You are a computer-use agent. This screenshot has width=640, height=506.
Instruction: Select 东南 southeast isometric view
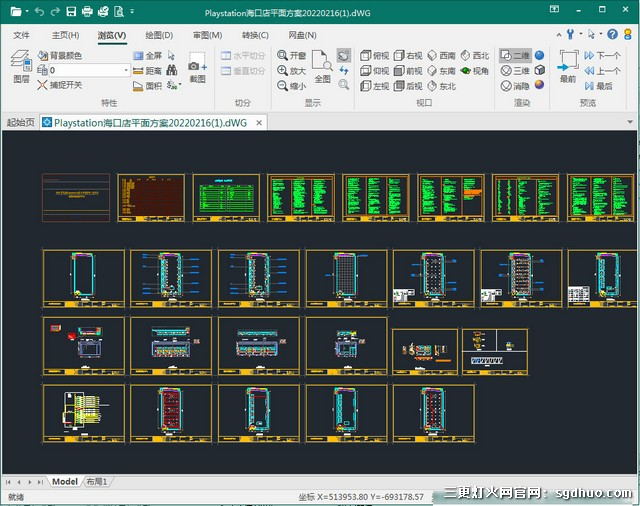[x=442, y=71]
